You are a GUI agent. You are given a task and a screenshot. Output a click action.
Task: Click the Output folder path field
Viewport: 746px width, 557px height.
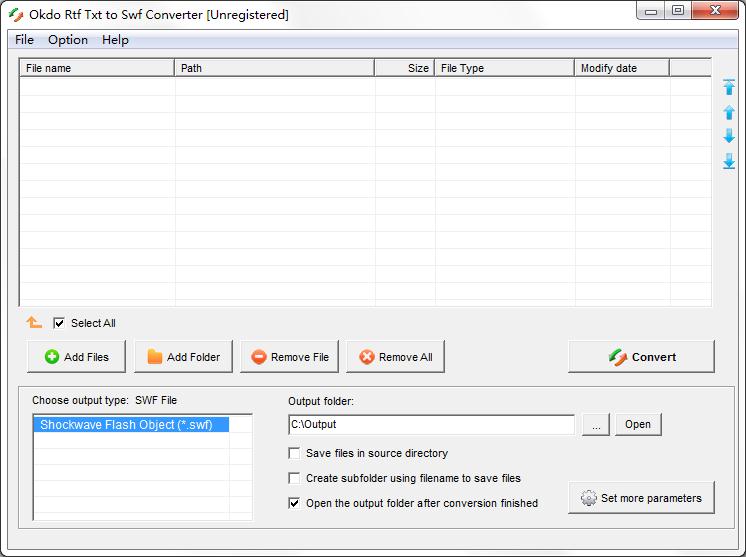point(430,425)
